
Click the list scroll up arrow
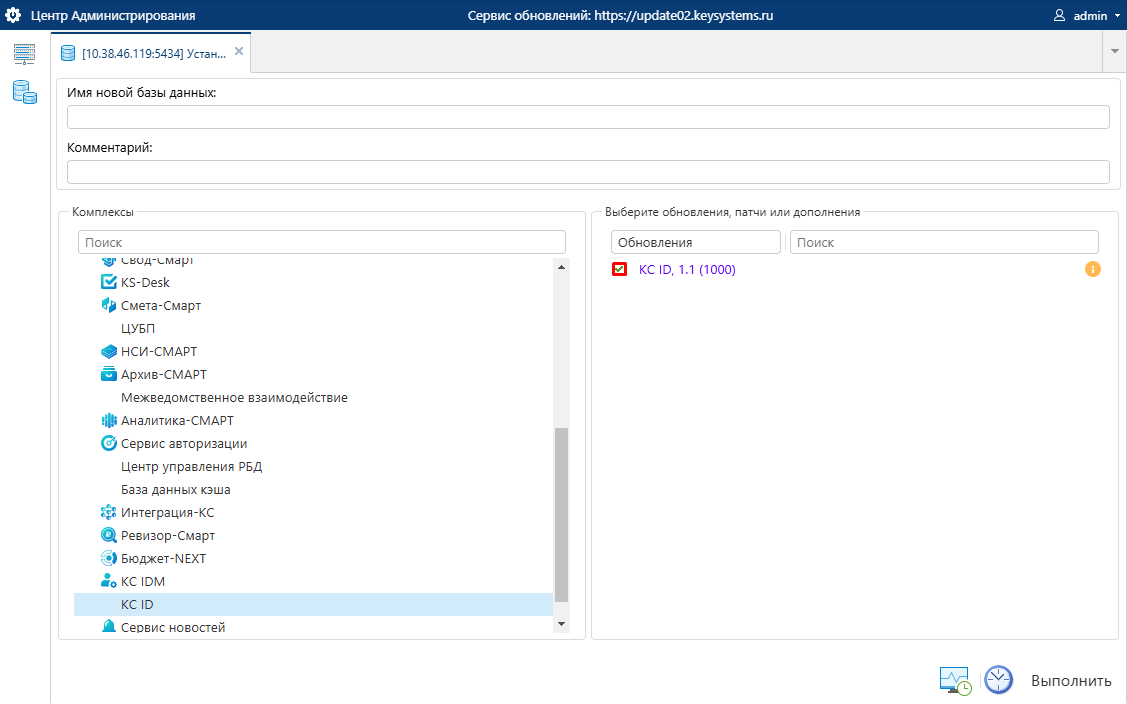561,267
